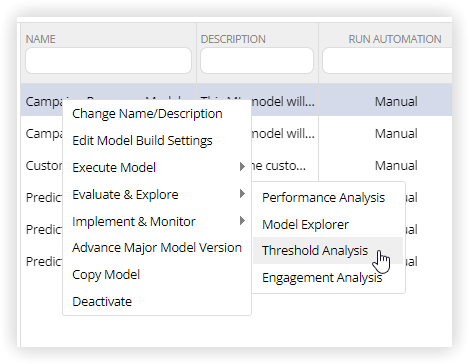Click Deactivate in the context menu
Screen dimensions: 469x364
point(102,302)
